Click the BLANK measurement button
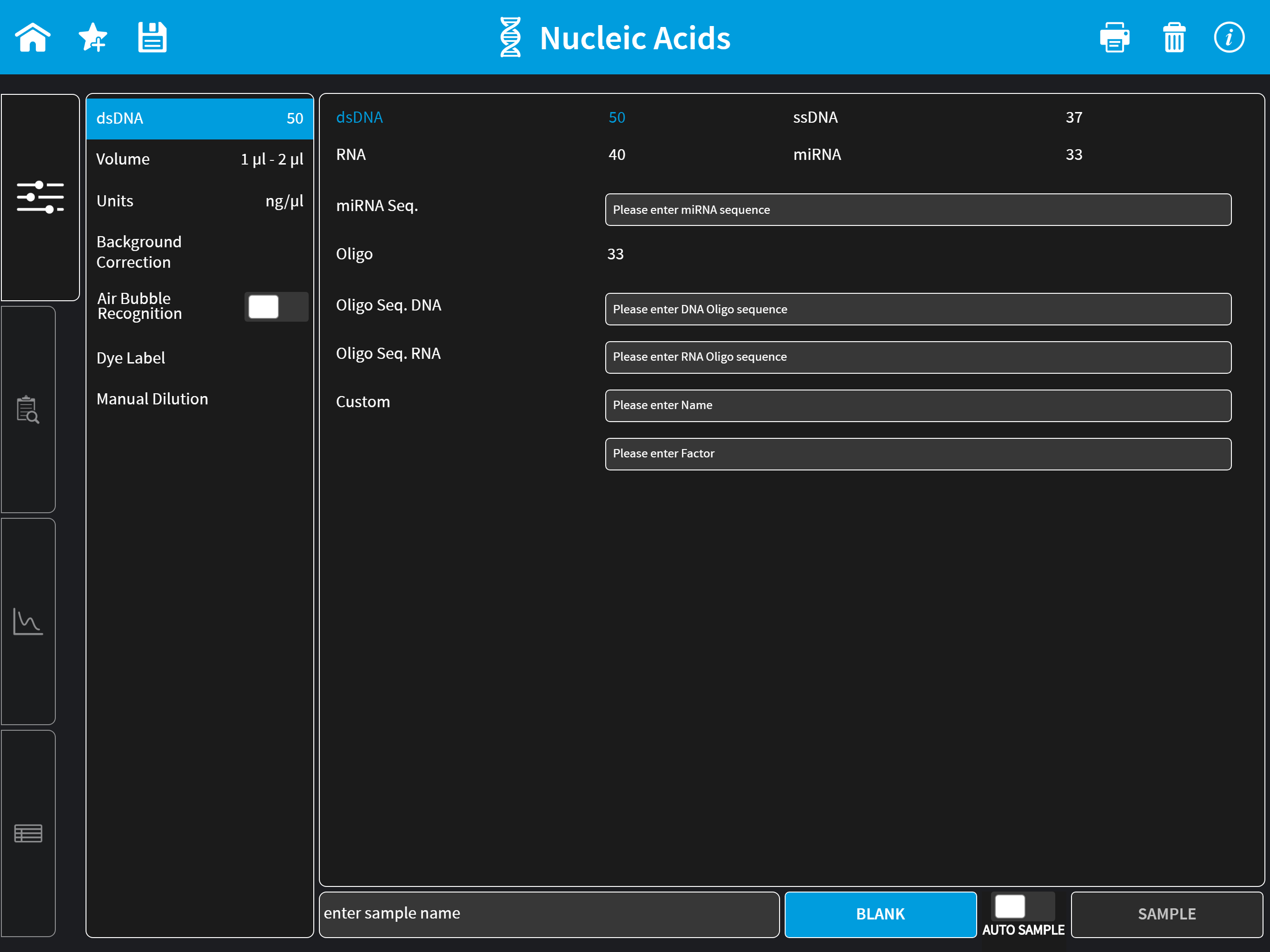This screenshot has height=952, width=1270. pos(880,914)
